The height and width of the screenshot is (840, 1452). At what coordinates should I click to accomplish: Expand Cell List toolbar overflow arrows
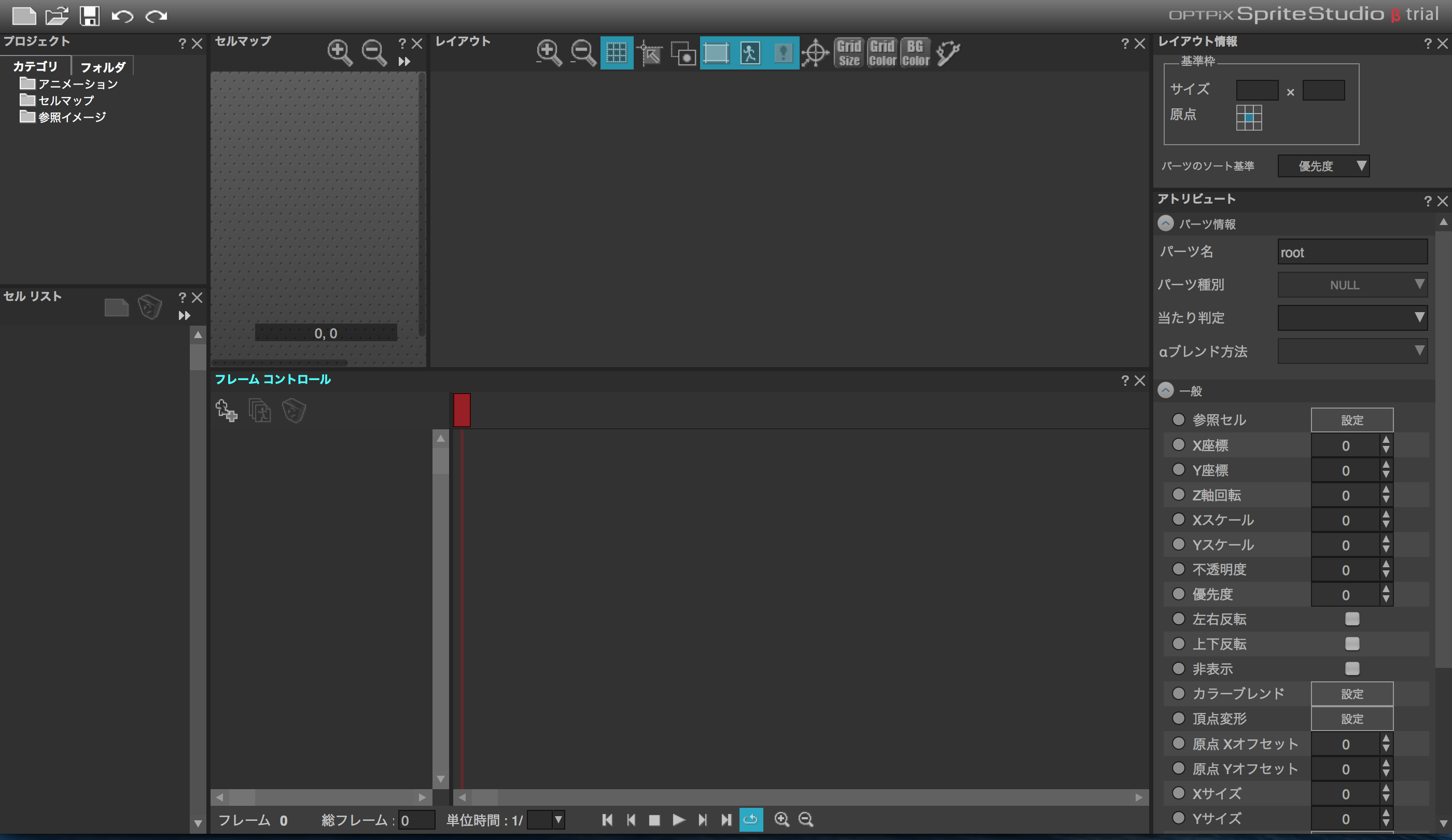[x=185, y=316]
